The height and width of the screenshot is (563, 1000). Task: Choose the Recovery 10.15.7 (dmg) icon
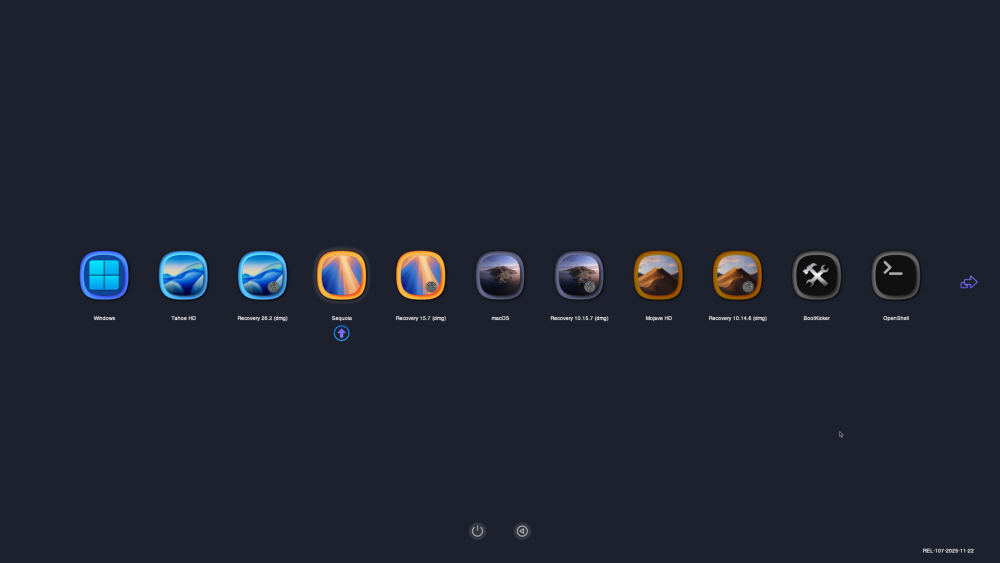pyautogui.click(x=579, y=275)
